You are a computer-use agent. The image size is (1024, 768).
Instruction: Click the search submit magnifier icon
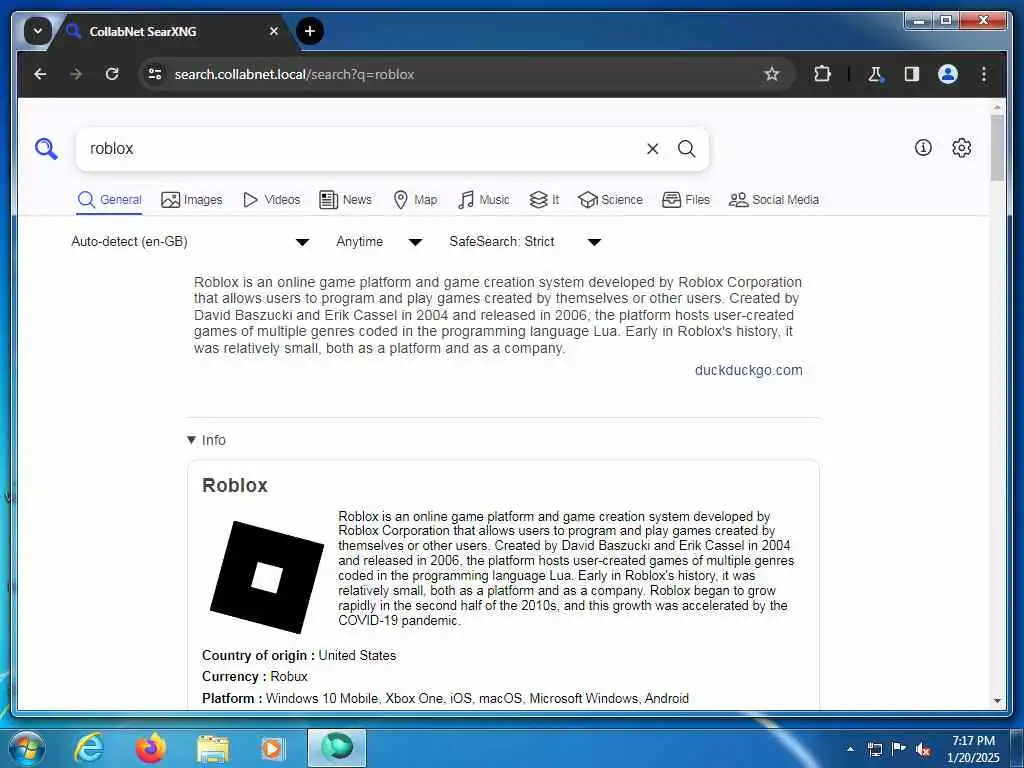(686, 149)
